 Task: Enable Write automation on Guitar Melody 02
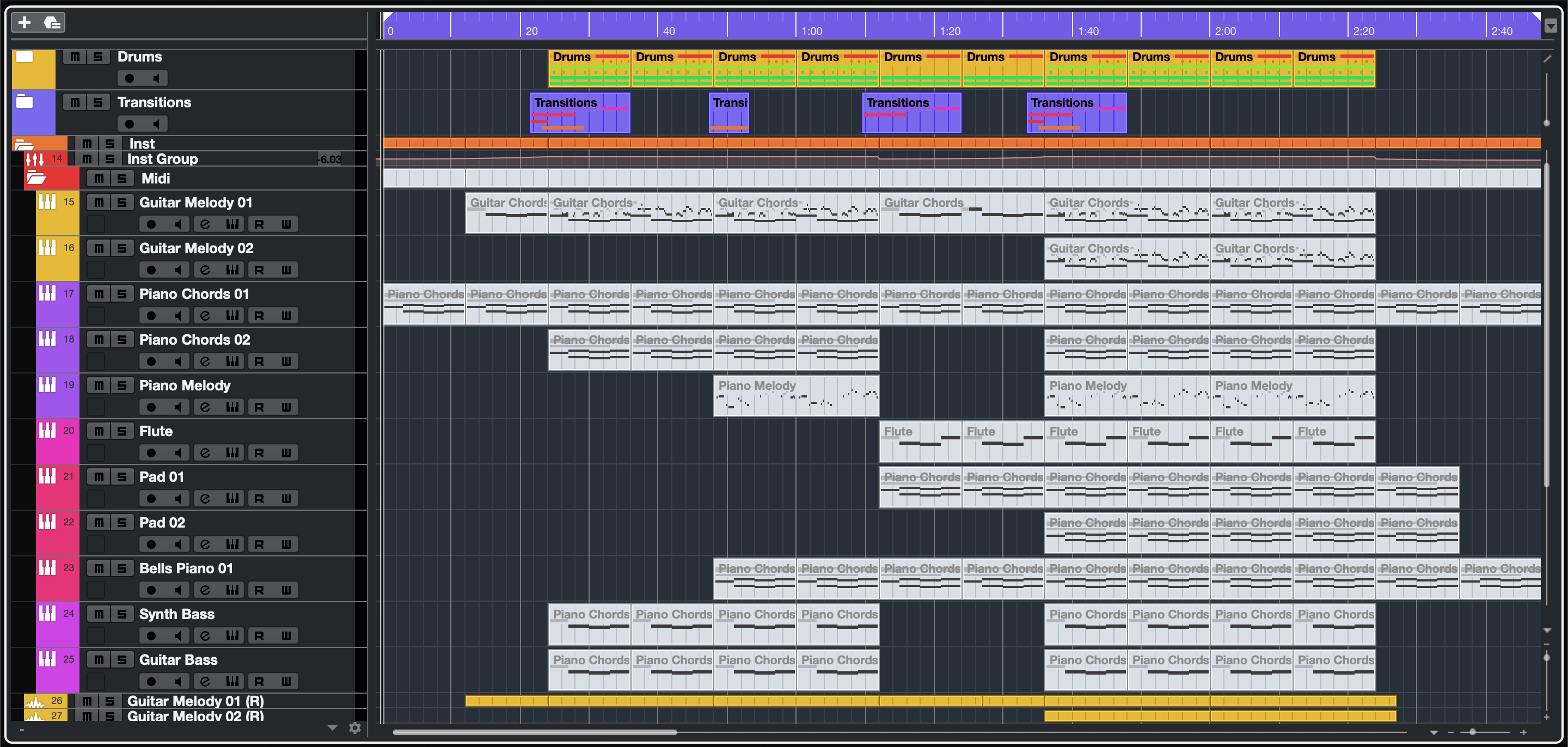286,270
